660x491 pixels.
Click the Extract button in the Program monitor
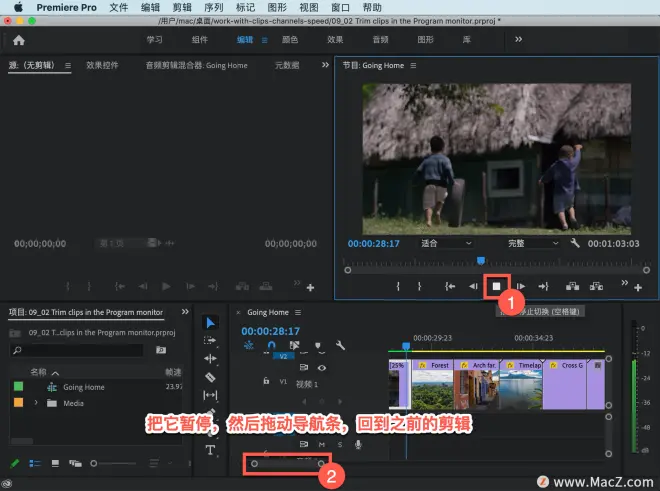(596, 286)
